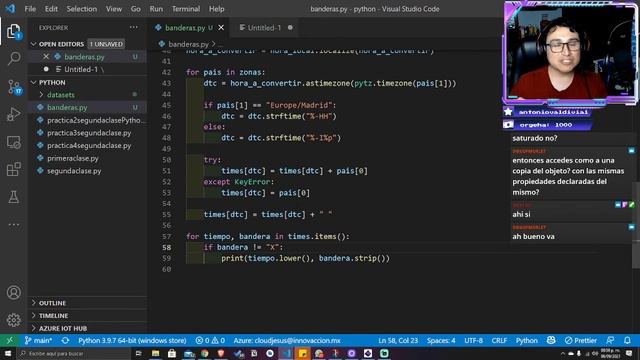Open the Search view in activity bar
The width and height of the screenshot is (640, 360).
click(13, 59)
